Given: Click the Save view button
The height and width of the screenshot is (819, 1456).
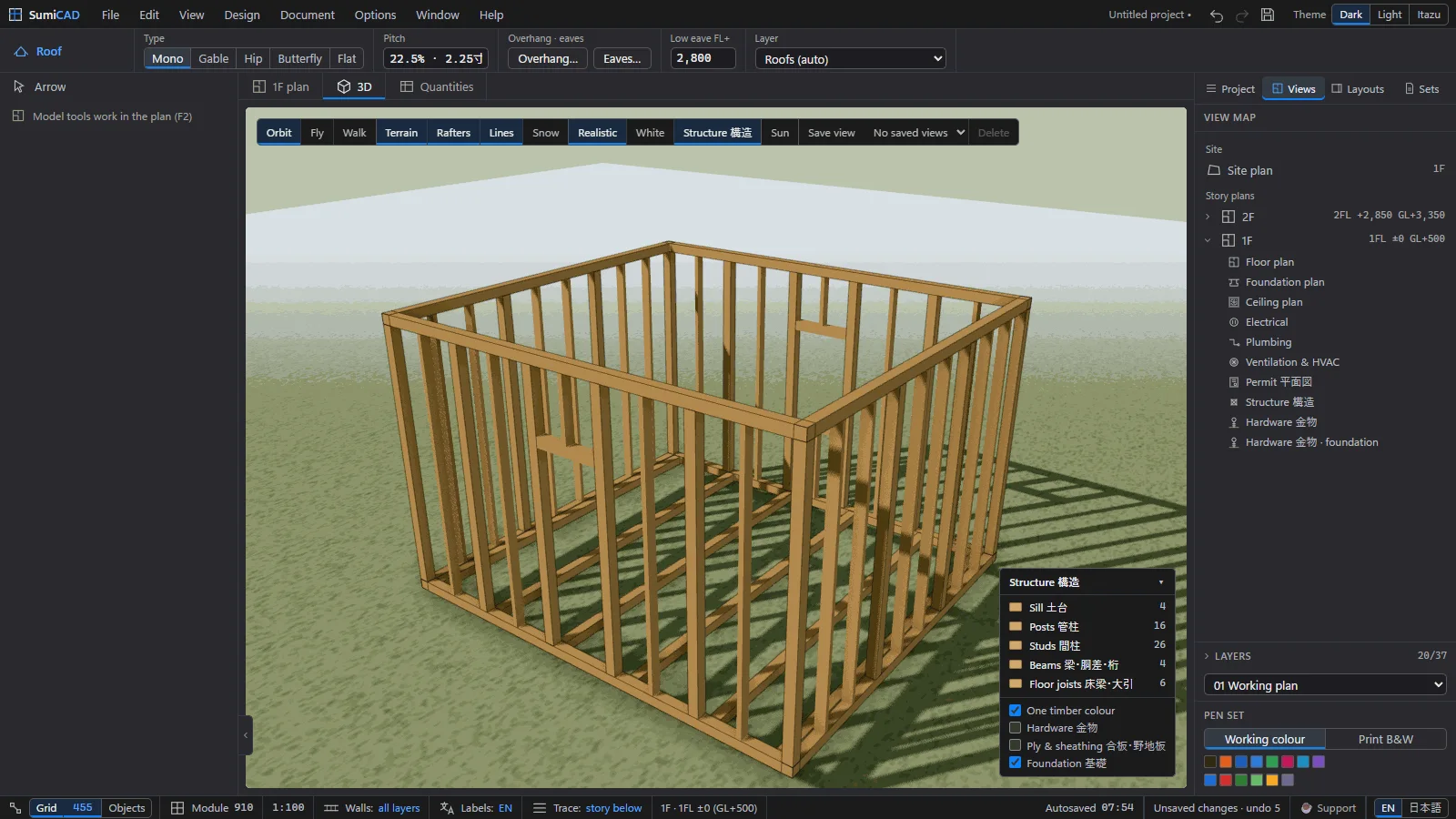Looking at the screenshot, I should pyautogui.click(x=832, y=133).
